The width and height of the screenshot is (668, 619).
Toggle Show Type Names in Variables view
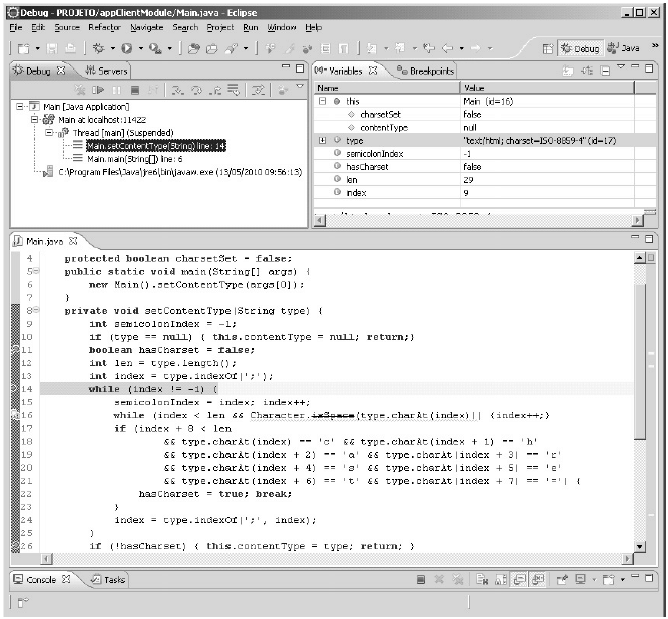coord(567,71)
